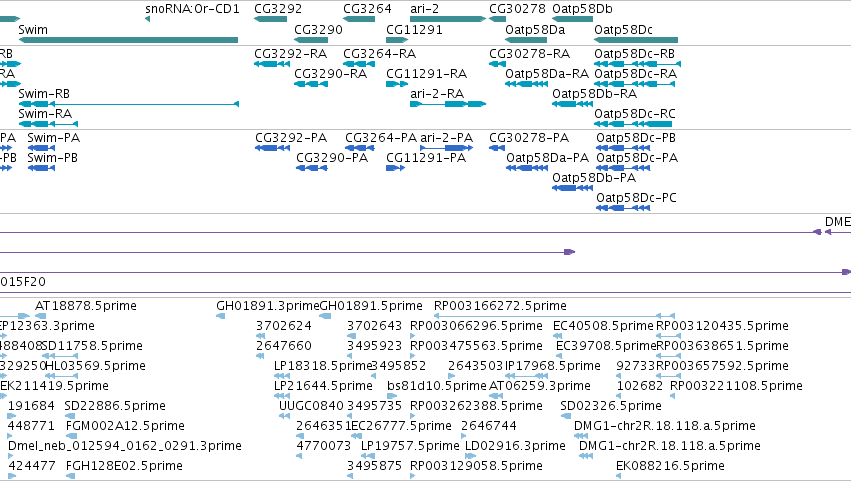The height and width of the screenshot is (481, 851).
Task: Click the Swim-RA transcript label
Action: [x=45, y=114]
